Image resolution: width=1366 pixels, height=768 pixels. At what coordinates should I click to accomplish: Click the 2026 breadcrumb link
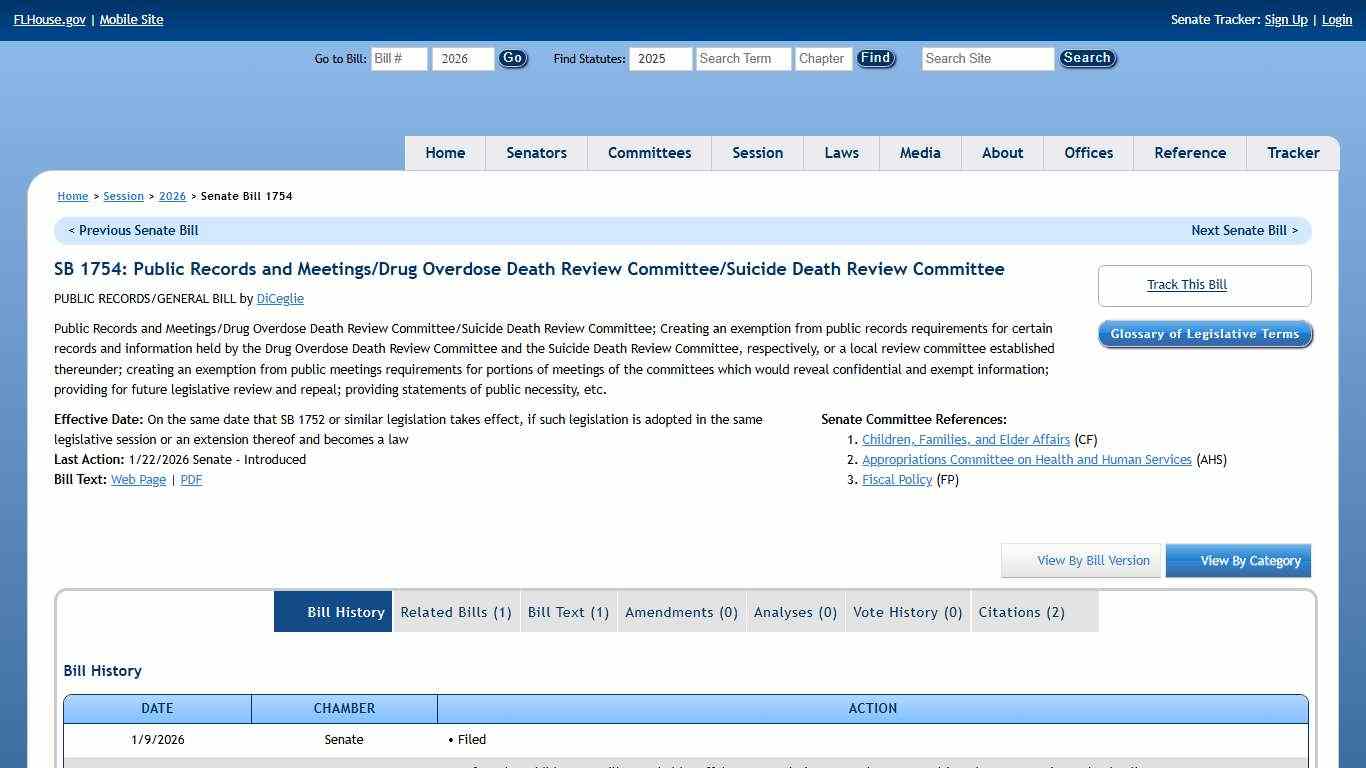pyautogui.click(x=172, y=196)
